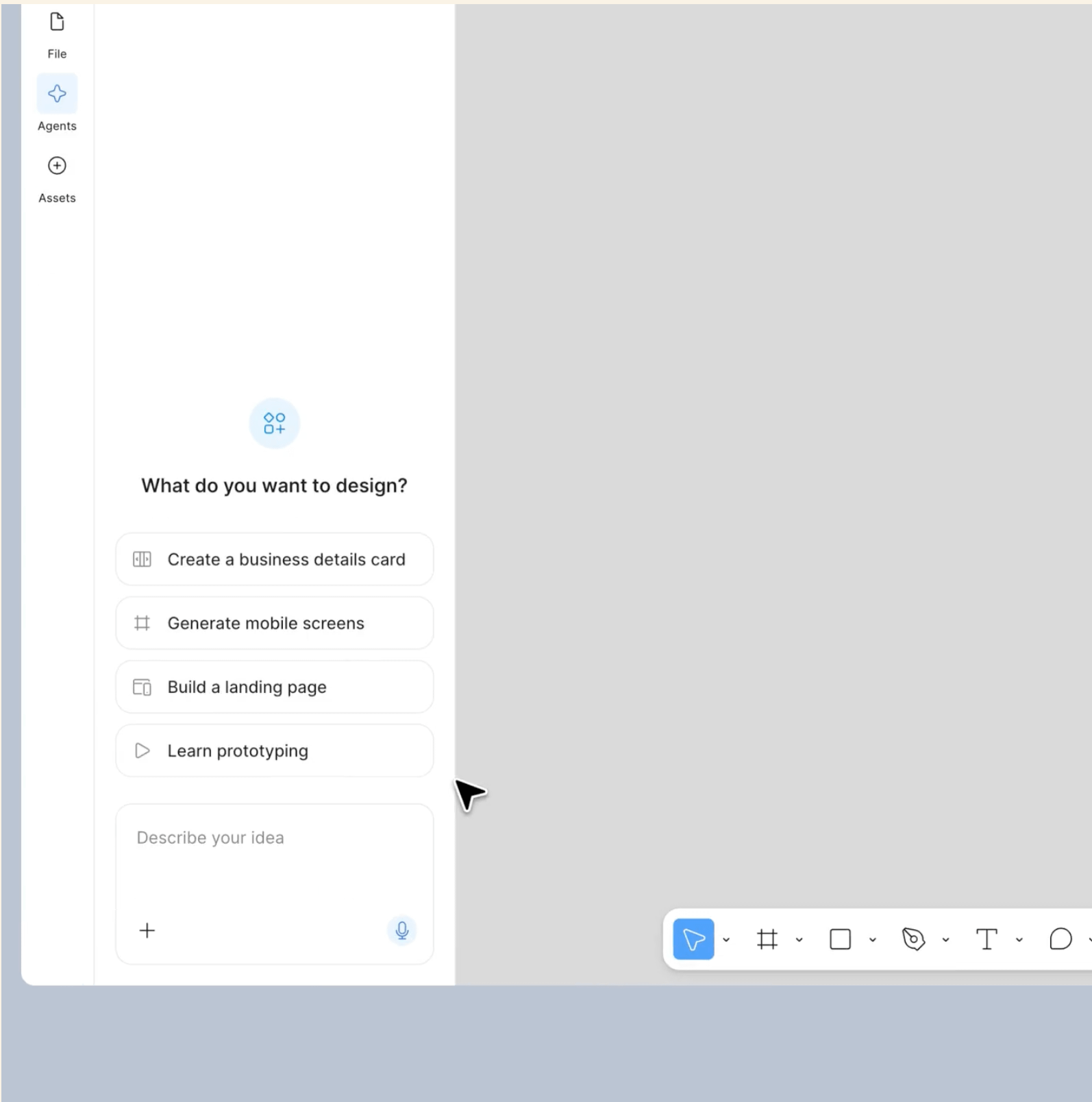Choose Learn prototyping suggestion
Viewport: 1092px width, 1102px height.
pyautogui.click(x=275, y=750)
